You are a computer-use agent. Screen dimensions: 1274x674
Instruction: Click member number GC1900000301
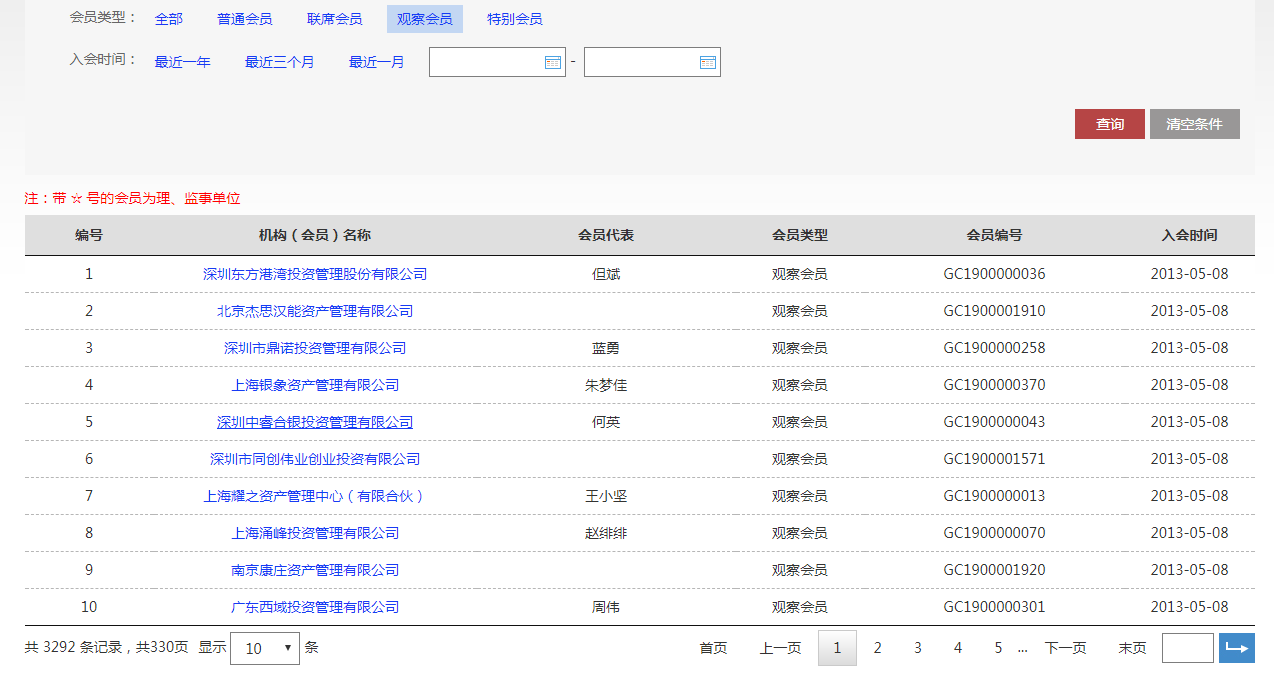tap(994, 607)
